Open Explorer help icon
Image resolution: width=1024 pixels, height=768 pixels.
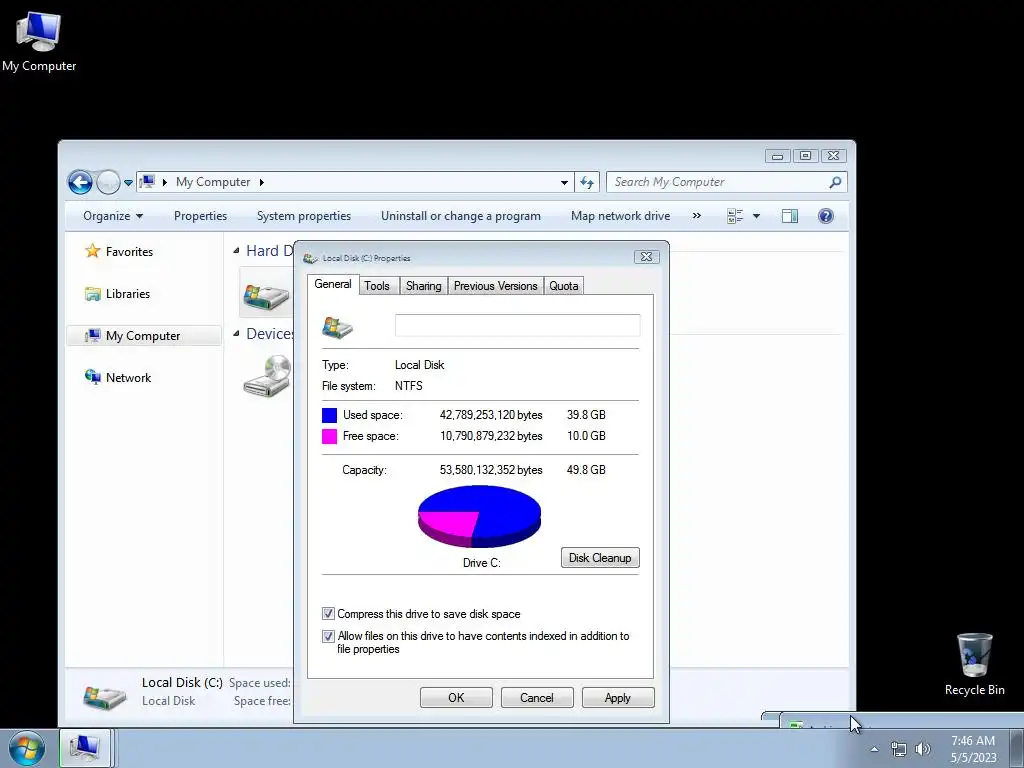tap(825, 216)
